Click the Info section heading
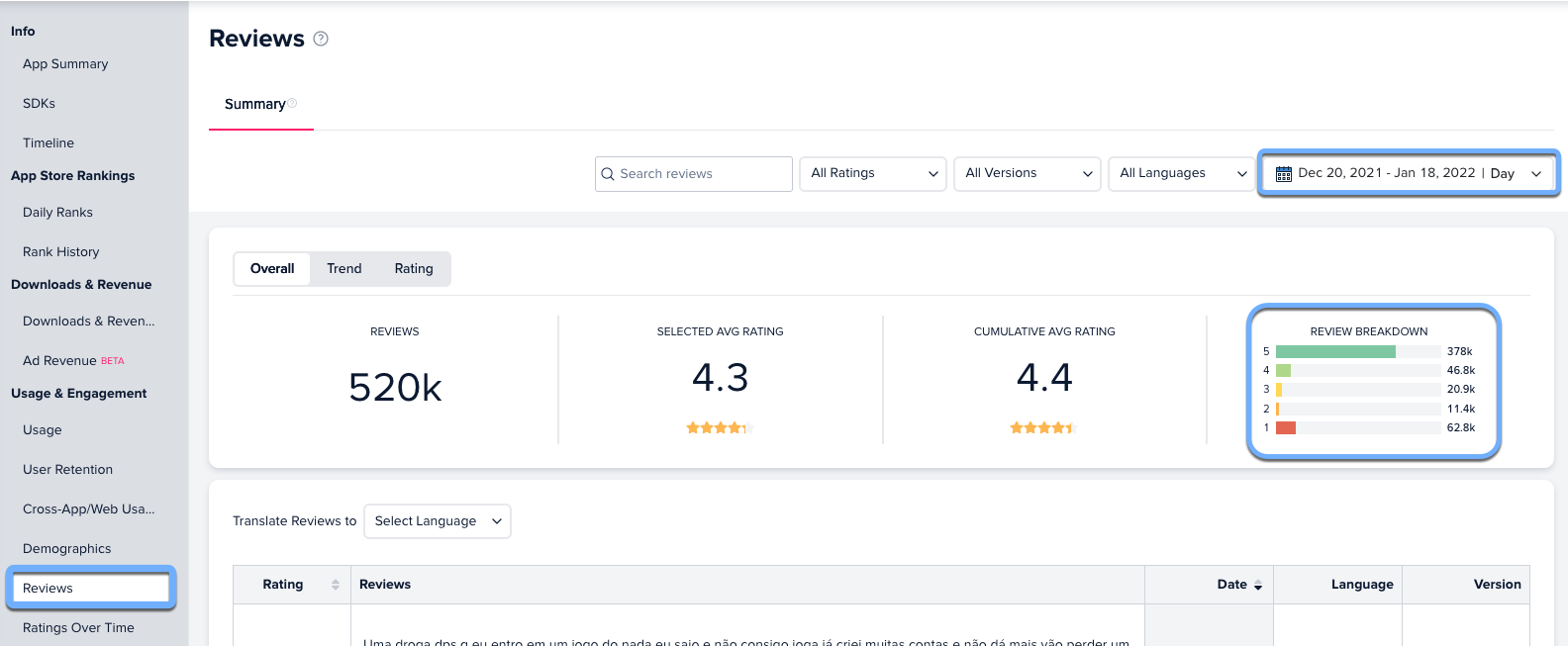Viewport: 1568px width, 646px height. (23, 31)
